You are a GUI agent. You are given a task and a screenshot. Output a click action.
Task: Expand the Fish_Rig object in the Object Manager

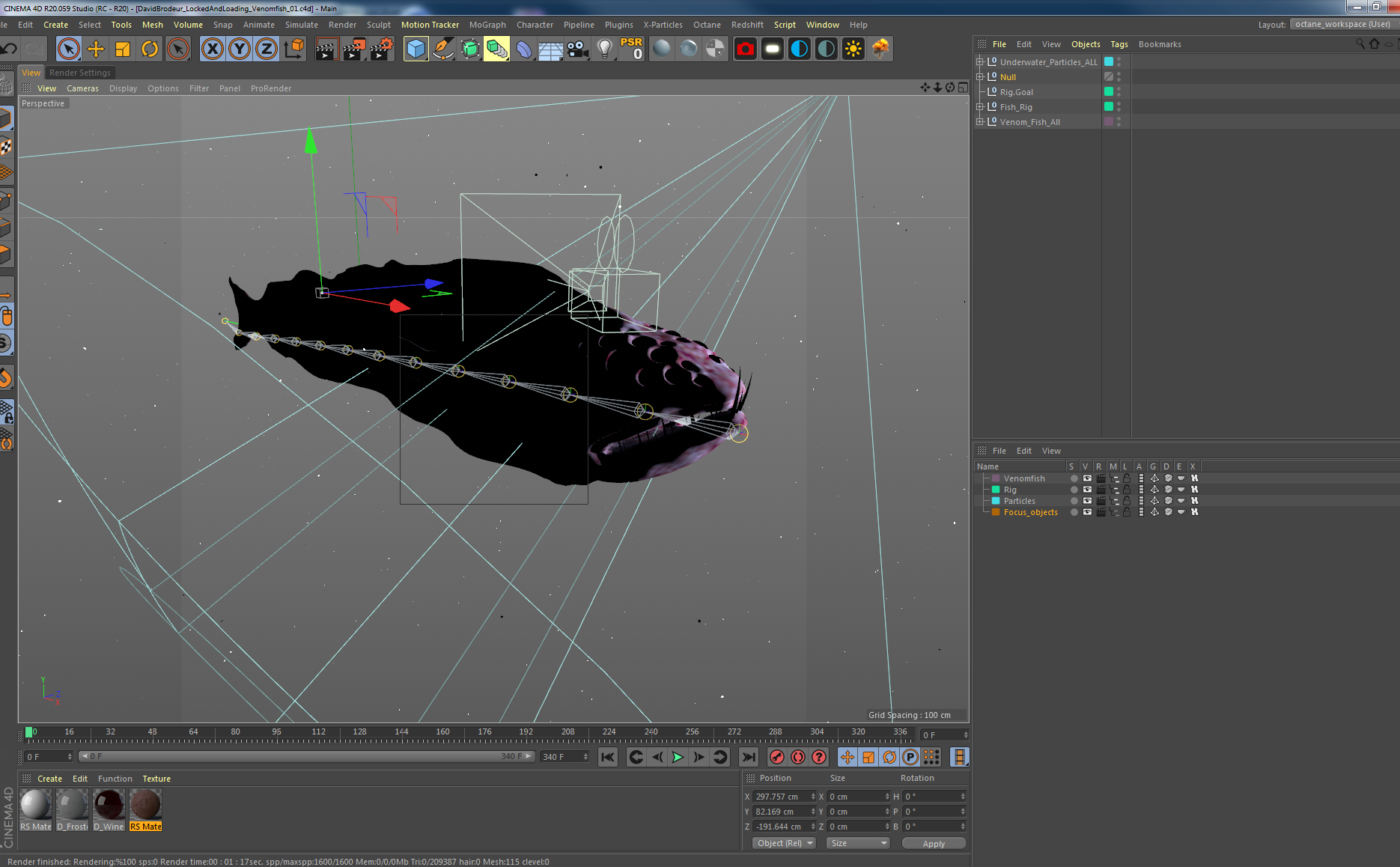point(981,106)
